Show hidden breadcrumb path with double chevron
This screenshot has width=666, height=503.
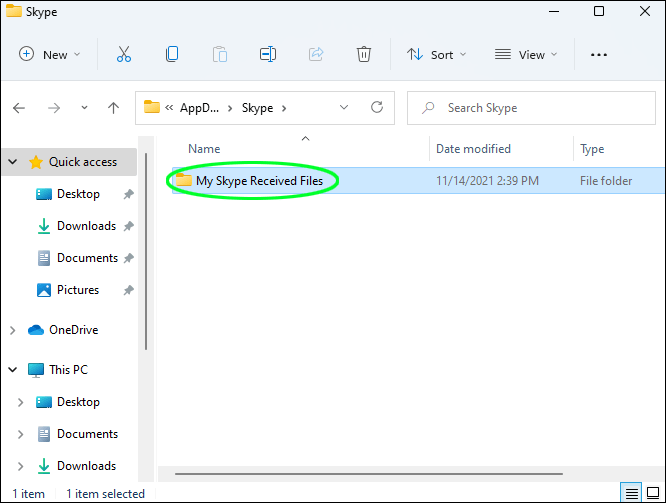point(169,108)
